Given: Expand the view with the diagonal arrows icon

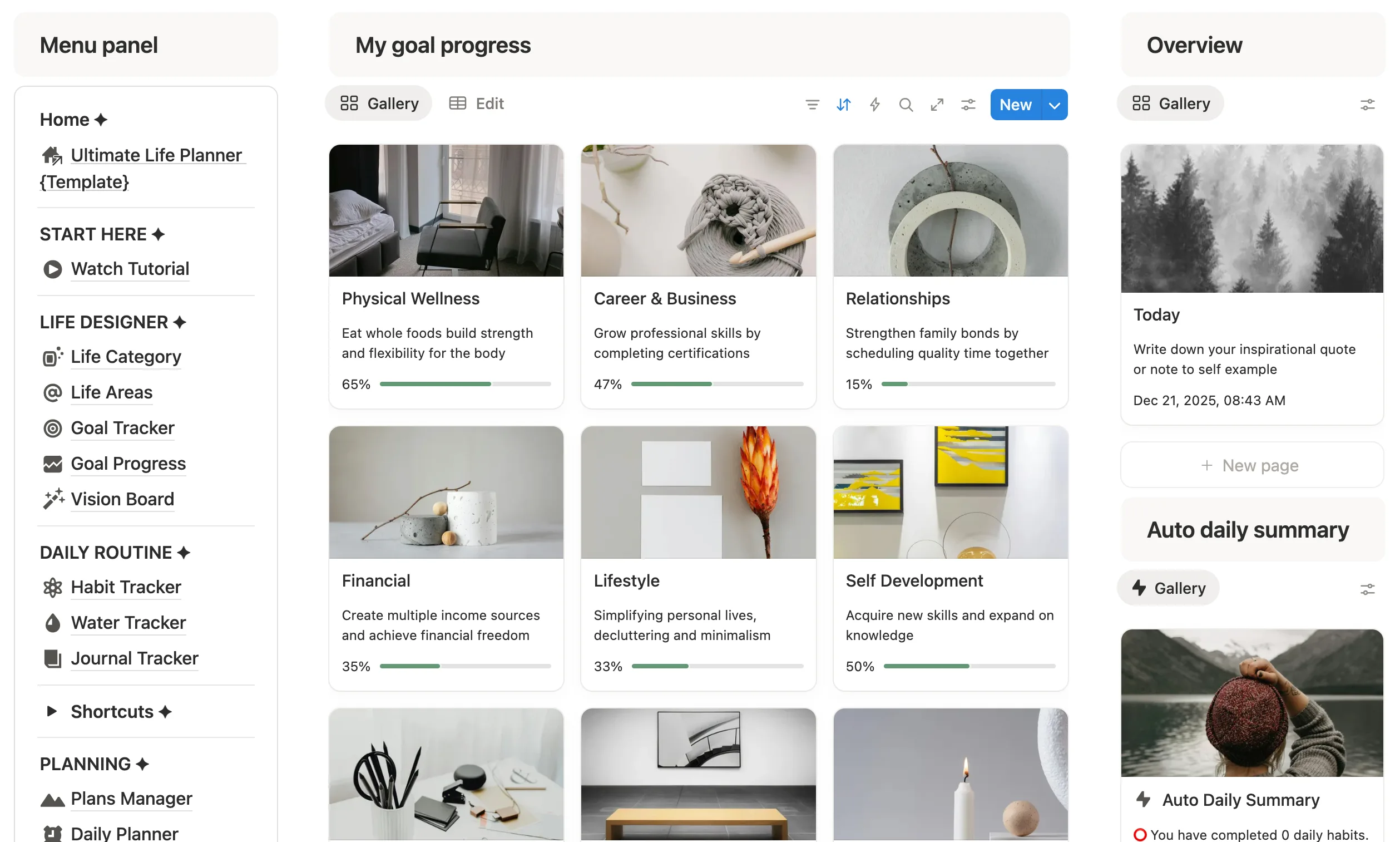Looking at the screenshot, I should (x=937, y=105).
